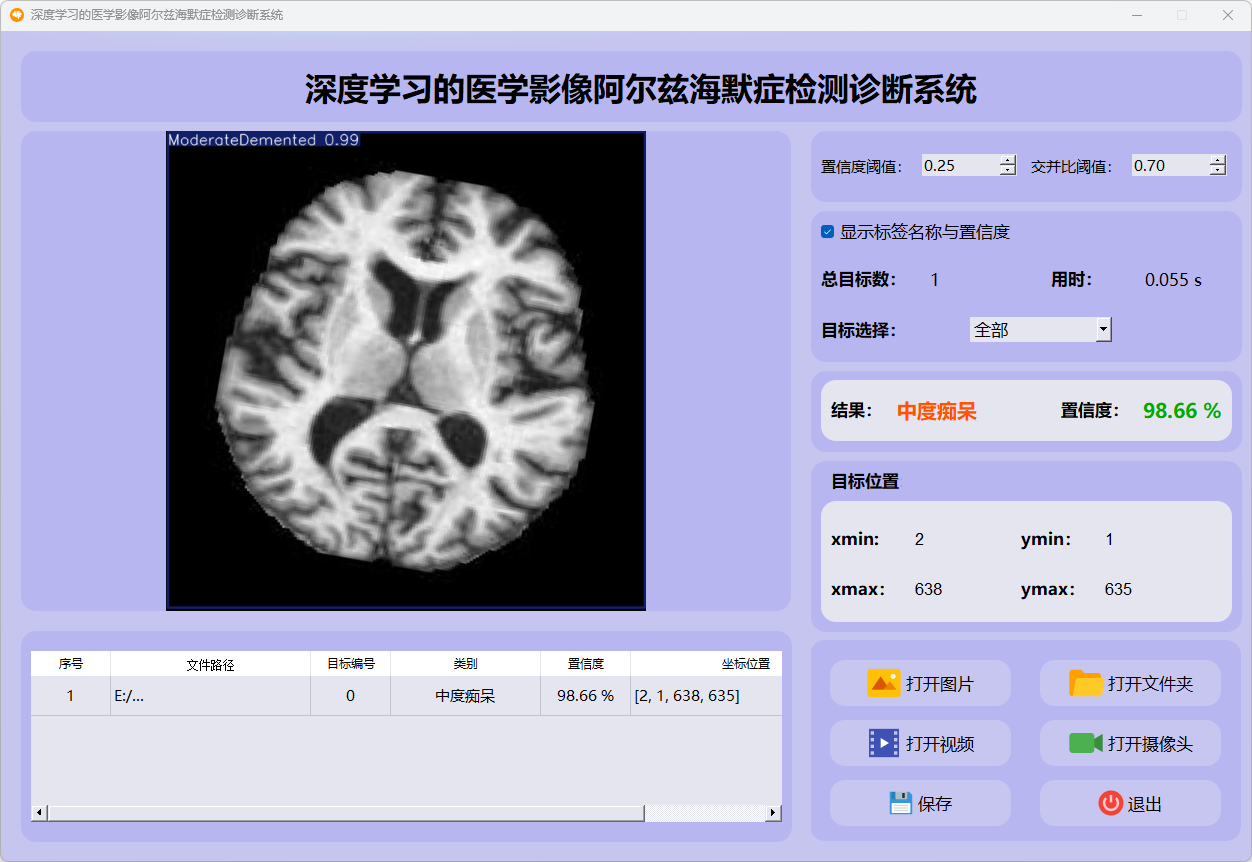Decrease the 交并比阈值 value with down arrow
1252x862 pixels.
(1217, 171)
